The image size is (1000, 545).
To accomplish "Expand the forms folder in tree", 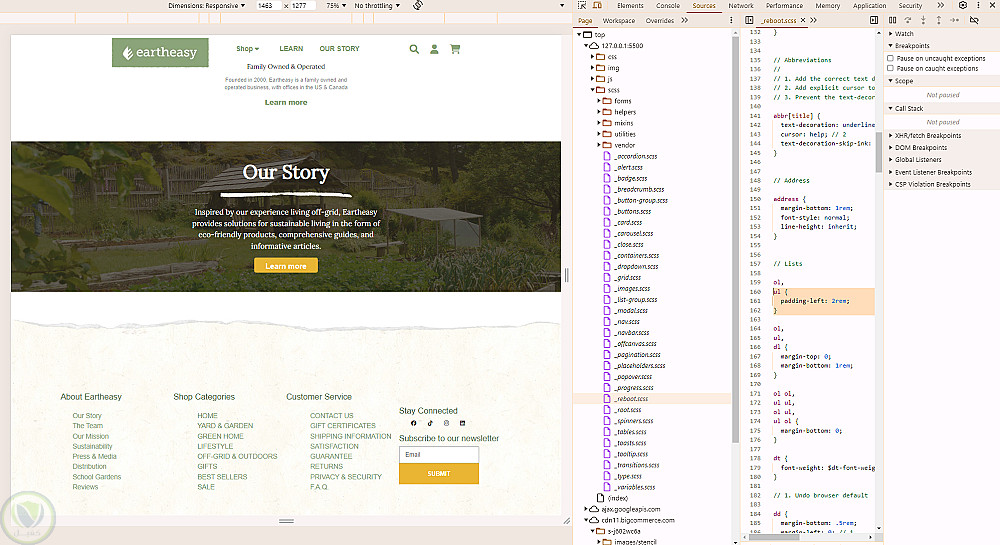I will (x=599, y=101).
